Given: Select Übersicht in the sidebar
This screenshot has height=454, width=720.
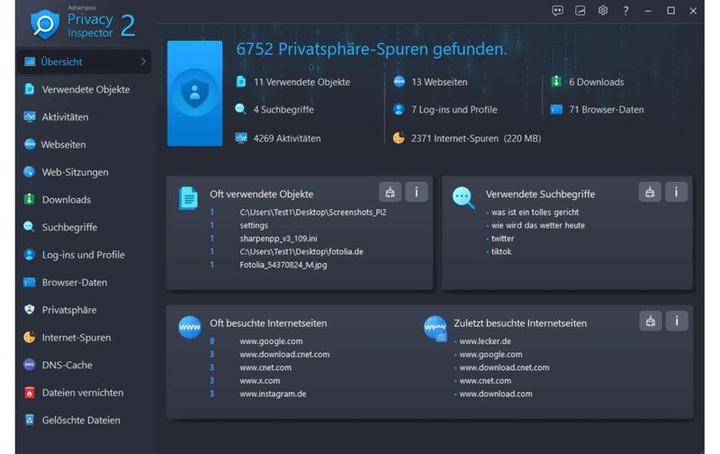Looking at the screenshot, I should (x=83, y=62).
